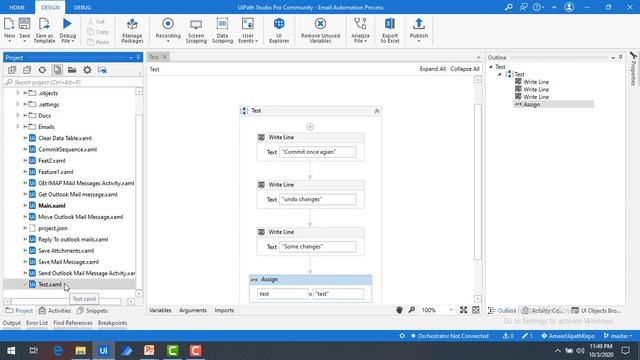
Task: Select Feature1.xaml in the Project tree
Action: [x=56, y=172]
